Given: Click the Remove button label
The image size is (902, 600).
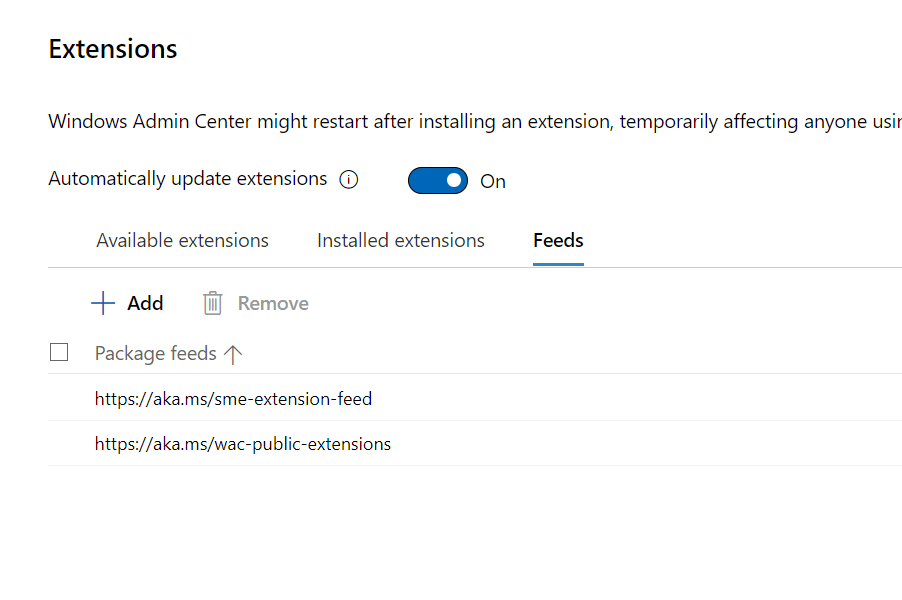Looking at the screenshot, I should (x=273, y=303).
